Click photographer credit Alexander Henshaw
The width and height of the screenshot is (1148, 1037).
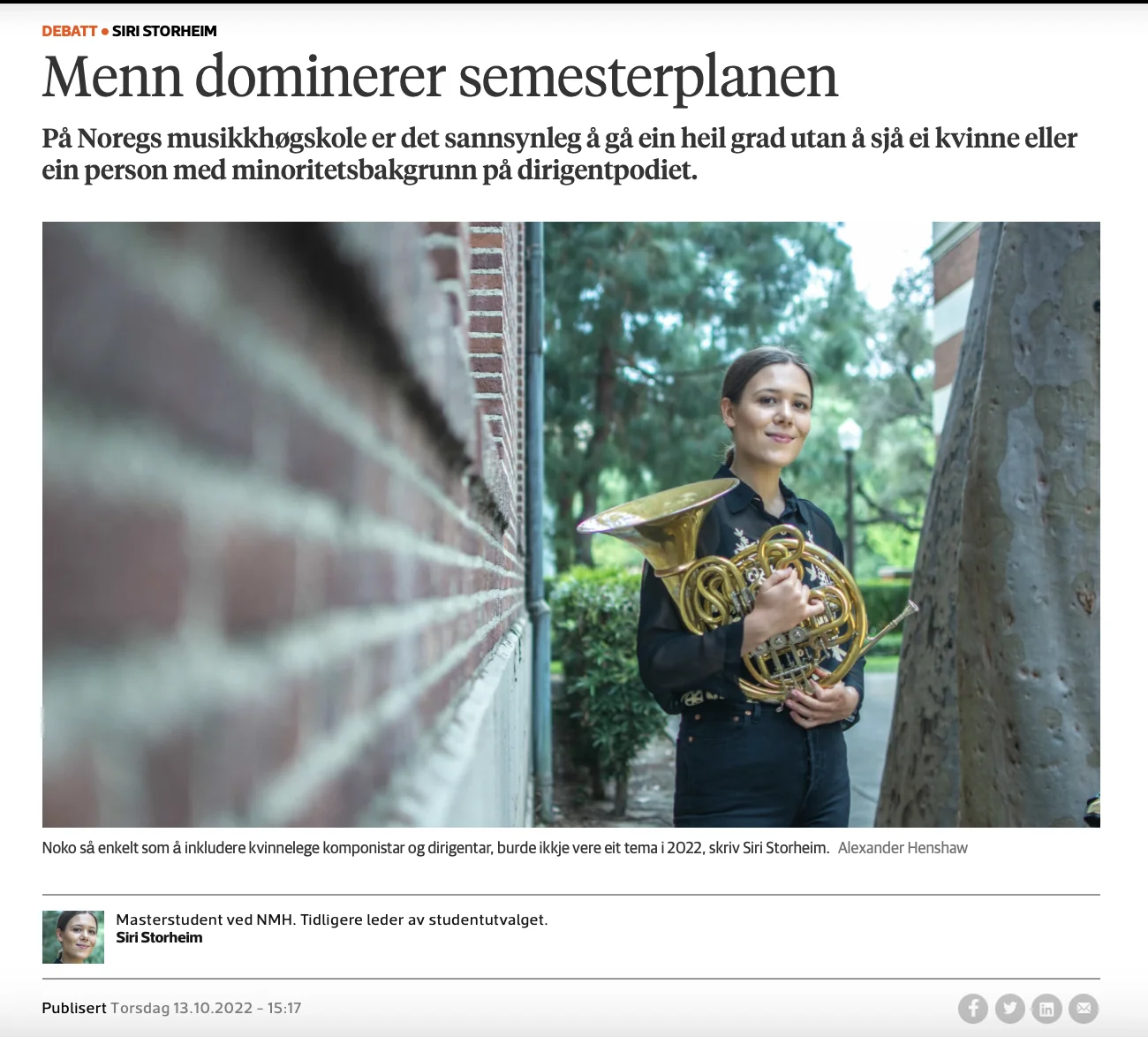(903, 848)
